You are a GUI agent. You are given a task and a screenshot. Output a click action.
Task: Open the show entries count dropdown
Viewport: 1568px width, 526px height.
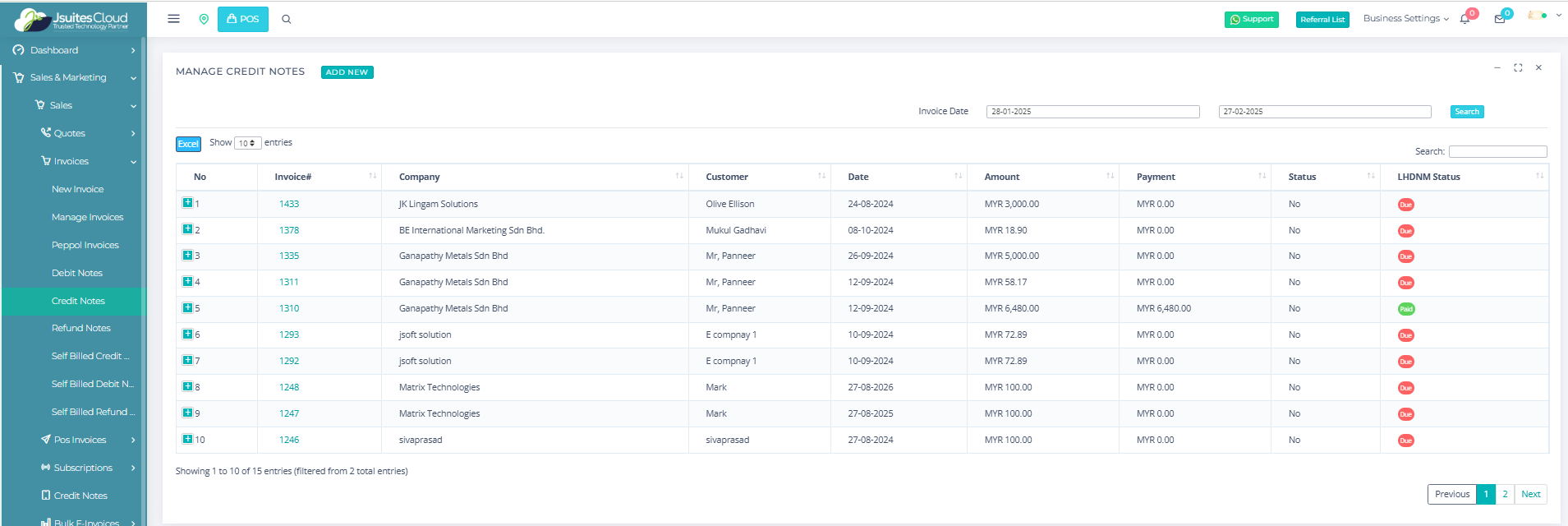[247, 143]
